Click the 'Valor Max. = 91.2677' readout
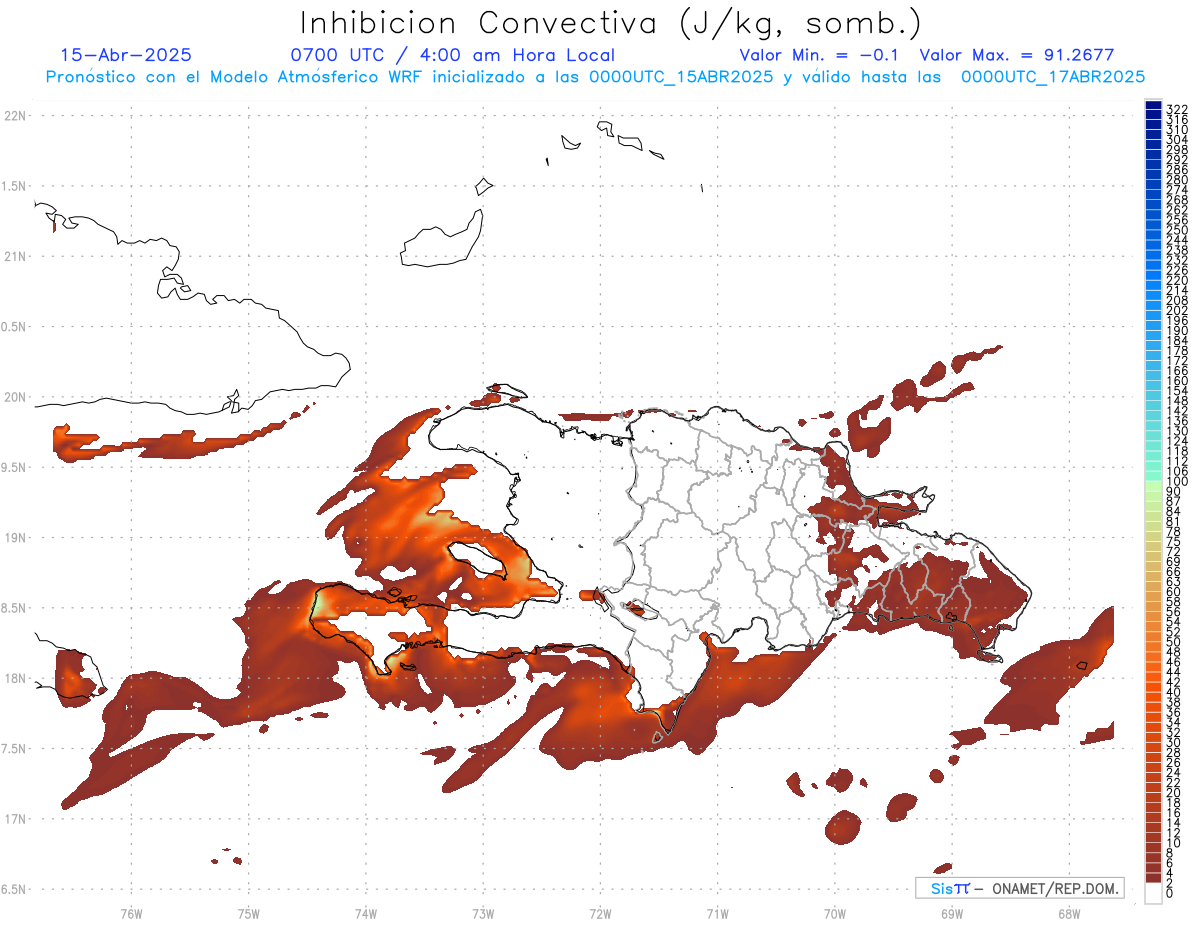1200x927 pixels. click(x=1016, y=55)
